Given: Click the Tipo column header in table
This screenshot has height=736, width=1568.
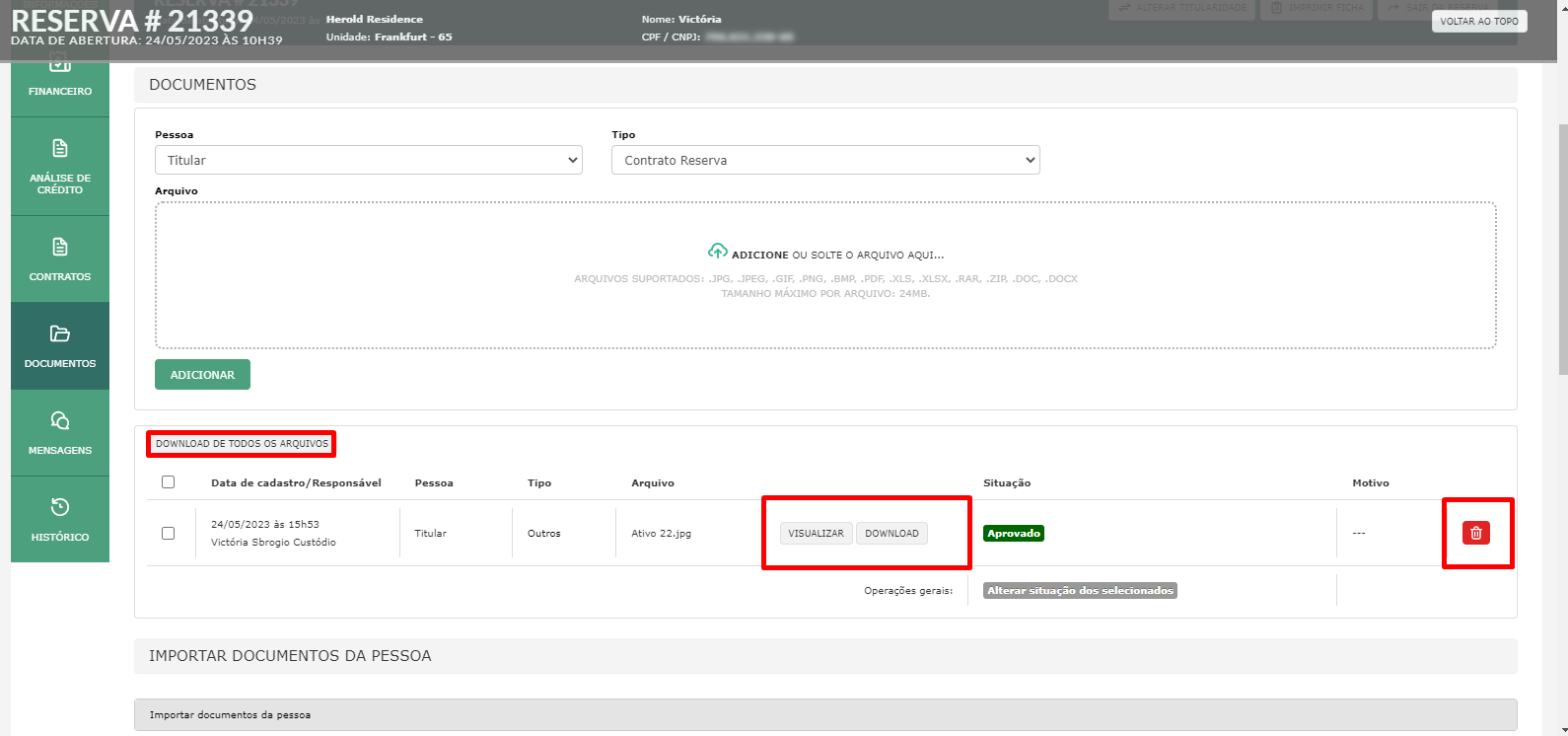Looking at the screenshot, I should [539, 483].
